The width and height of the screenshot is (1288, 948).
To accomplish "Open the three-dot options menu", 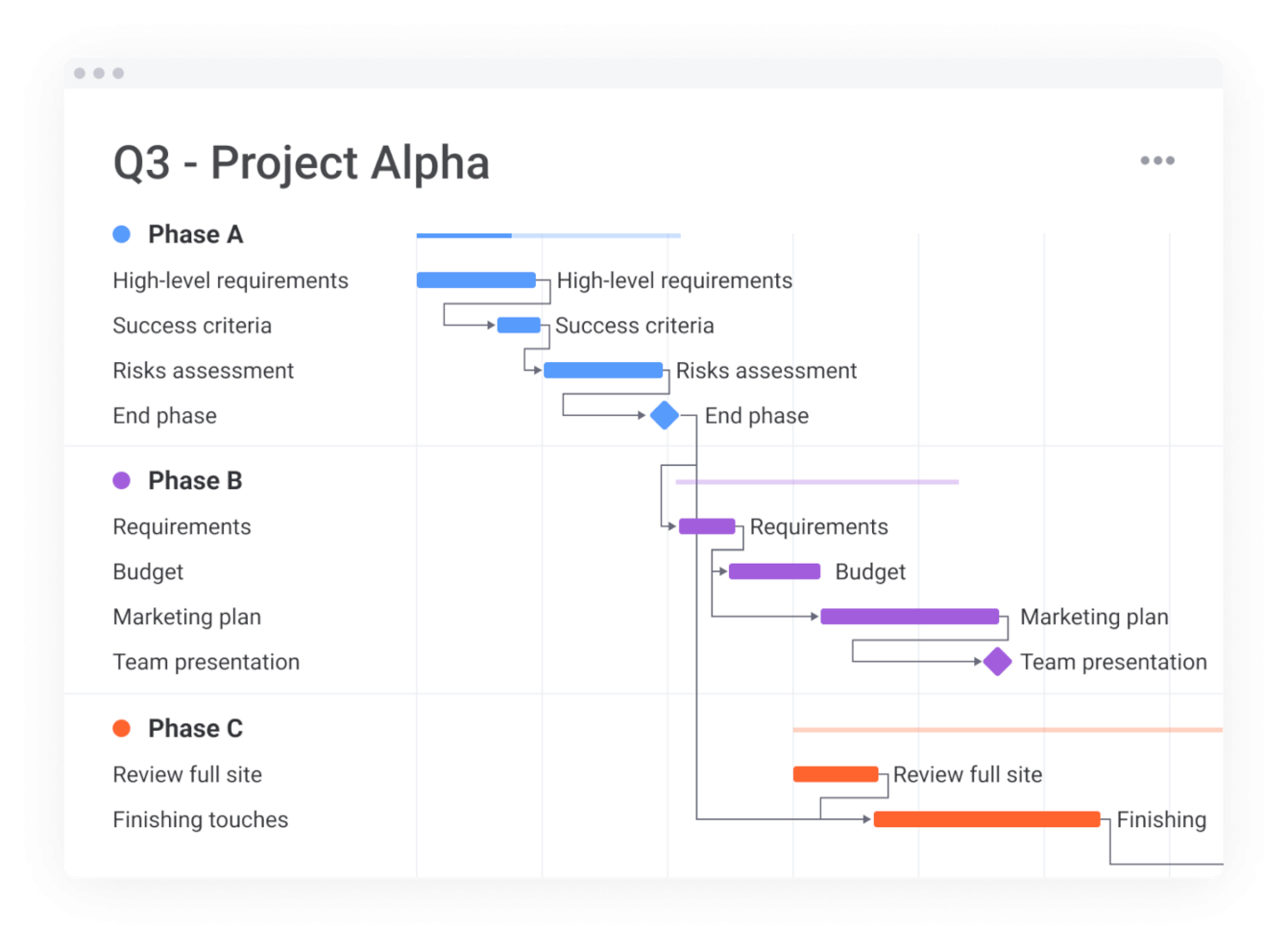I will tap(1156, 160).
